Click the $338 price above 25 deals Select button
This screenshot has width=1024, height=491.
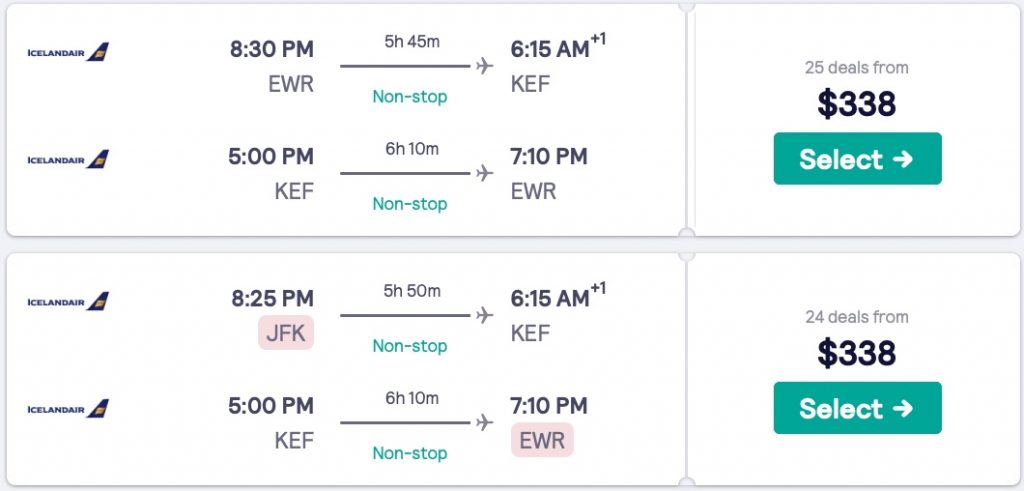pos(857,104)
